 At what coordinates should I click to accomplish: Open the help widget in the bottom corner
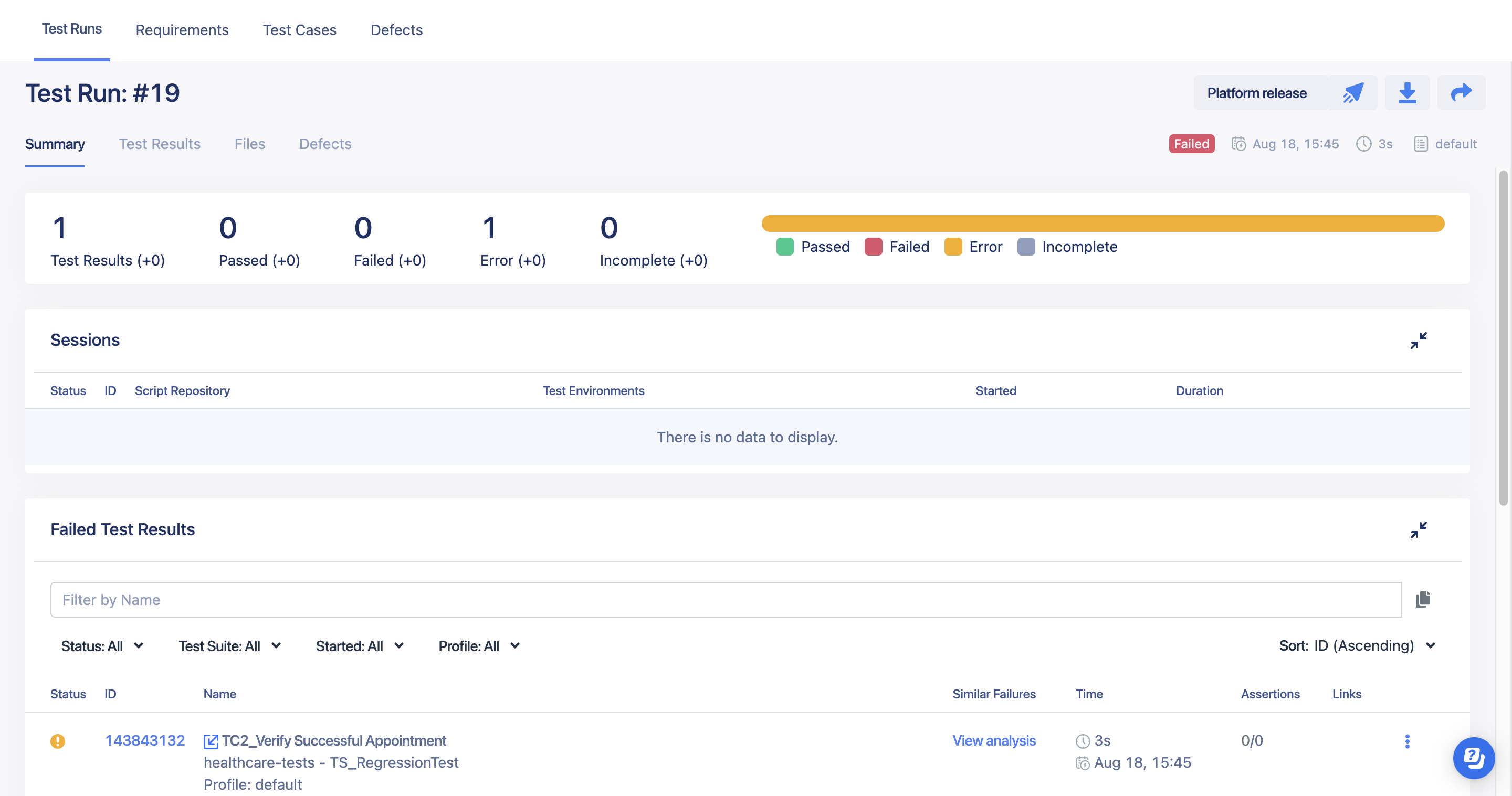click(1474, 758)
